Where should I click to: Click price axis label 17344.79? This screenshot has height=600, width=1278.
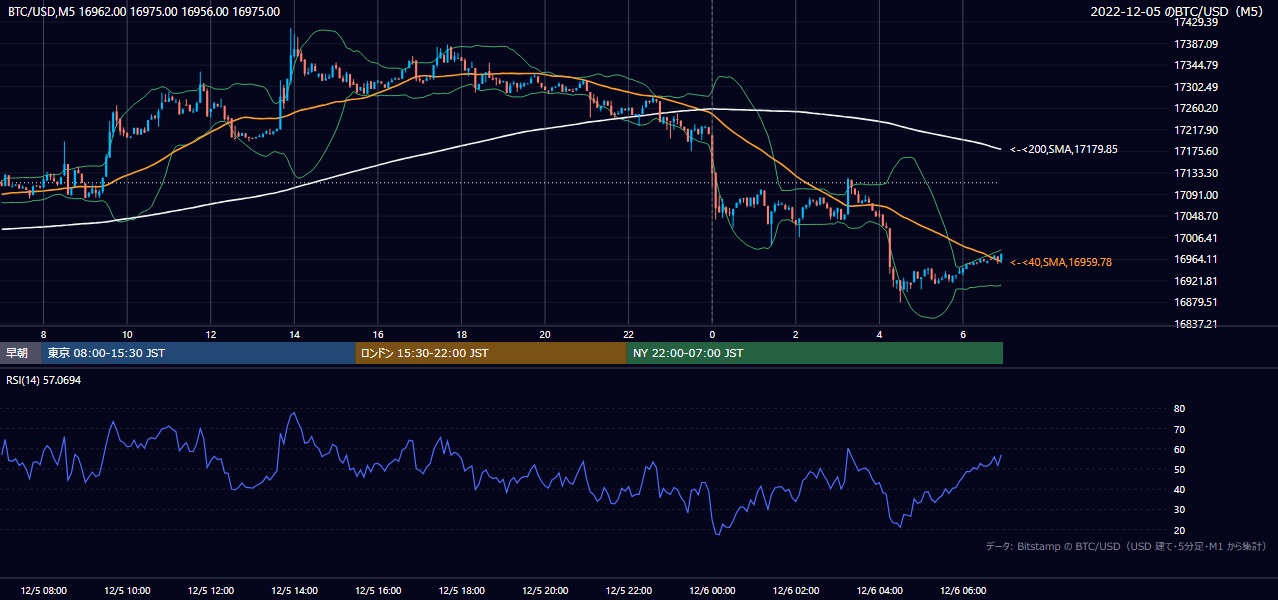[1195, 65]
